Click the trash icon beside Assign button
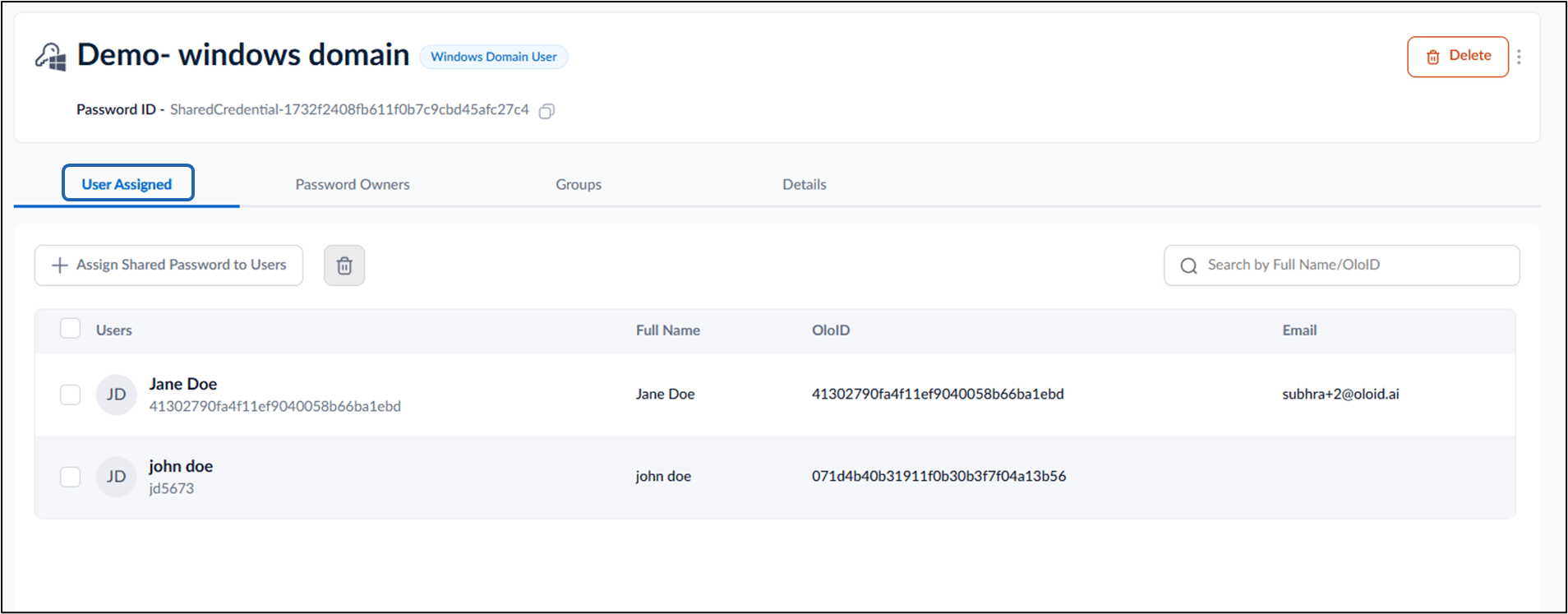Image resolution: width=1568 pixels, height=614 pixels. [x=344, y=265]
